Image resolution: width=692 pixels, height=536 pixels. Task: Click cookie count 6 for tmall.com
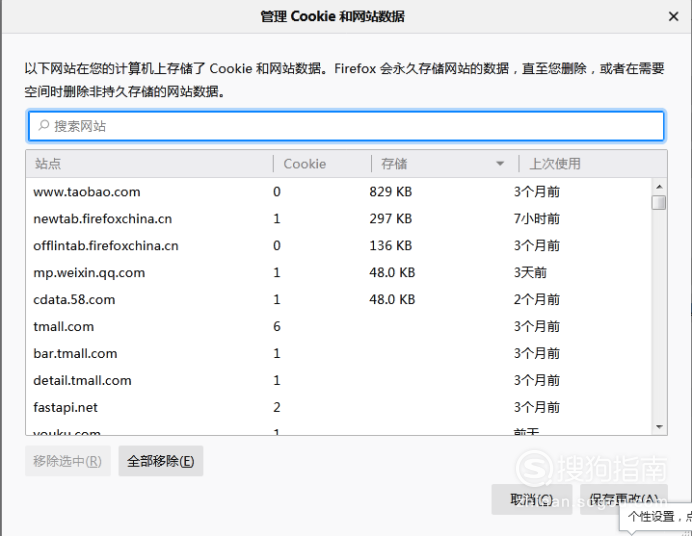277,326
